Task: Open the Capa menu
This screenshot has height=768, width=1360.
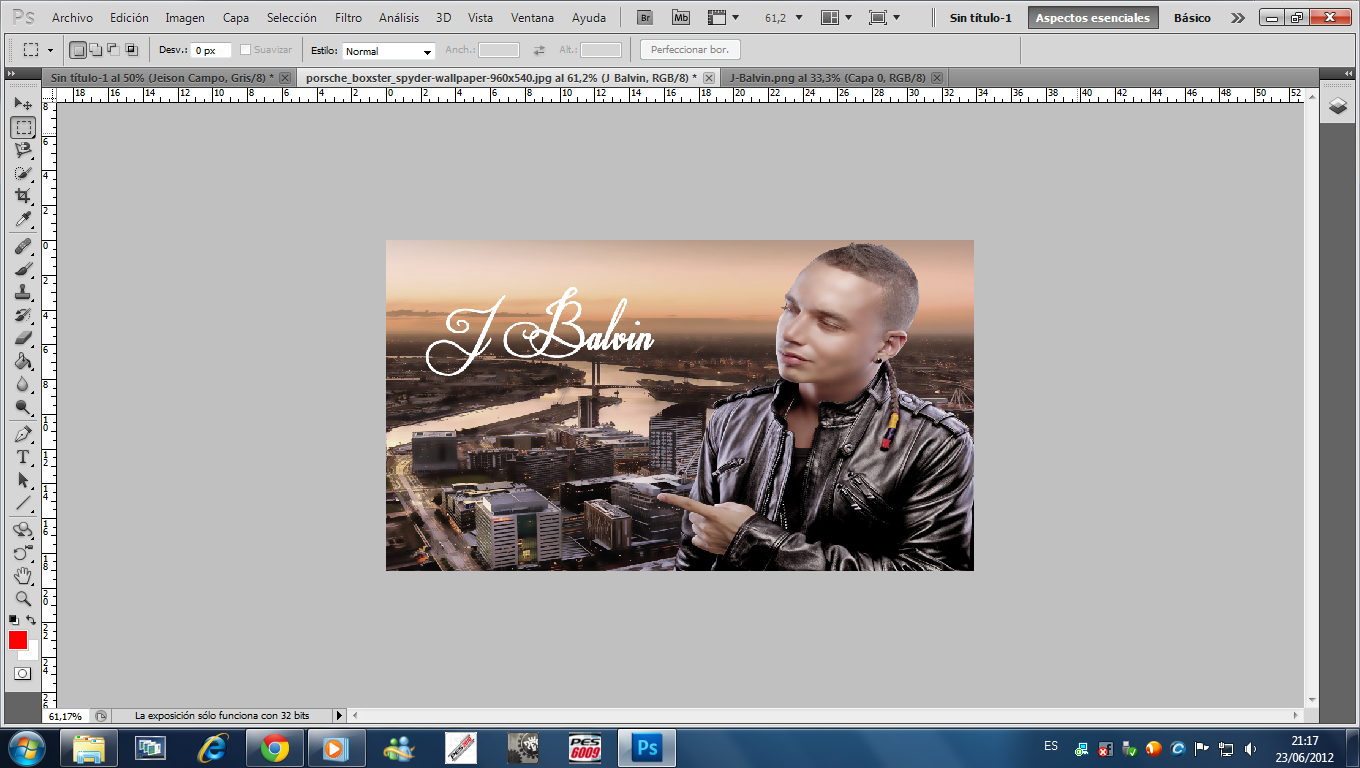Action: click(x=236, y=18)
